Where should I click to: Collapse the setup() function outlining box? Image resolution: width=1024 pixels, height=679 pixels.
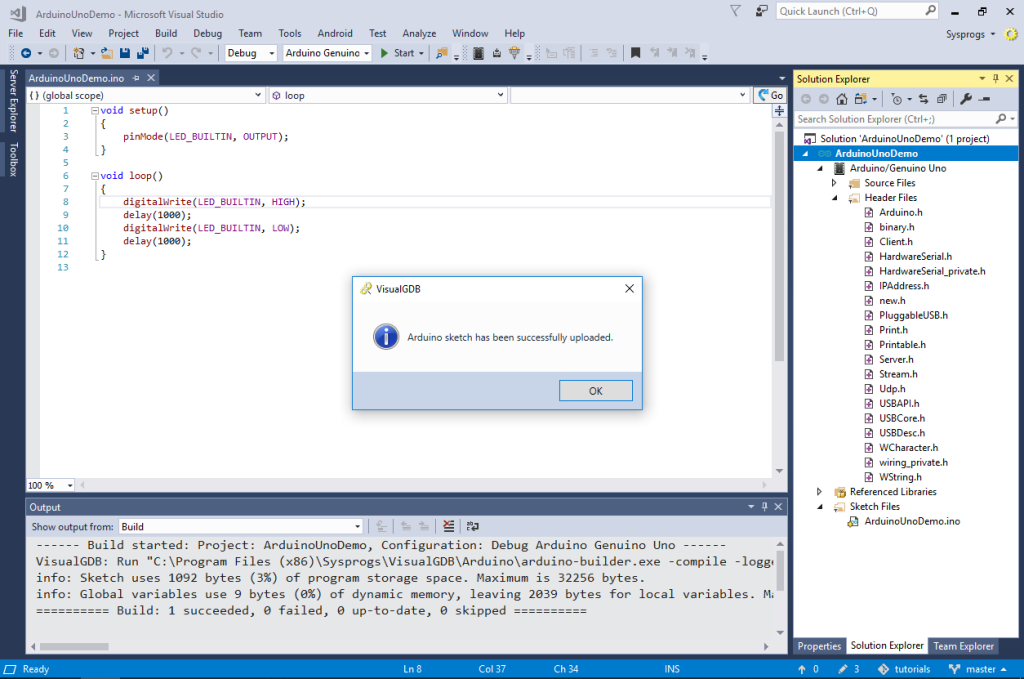[95, 110]
